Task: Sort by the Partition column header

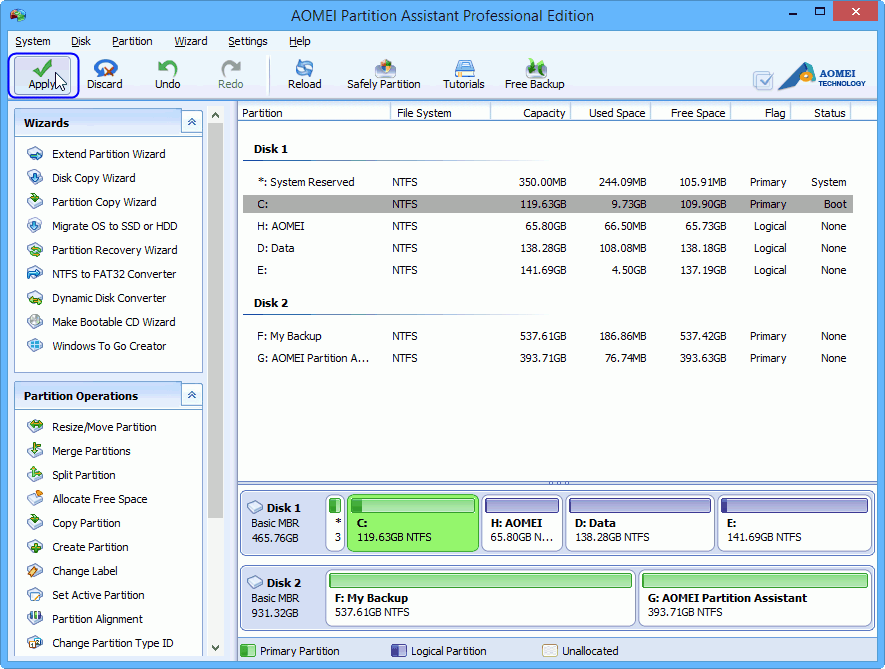Action: click(314, 113)
